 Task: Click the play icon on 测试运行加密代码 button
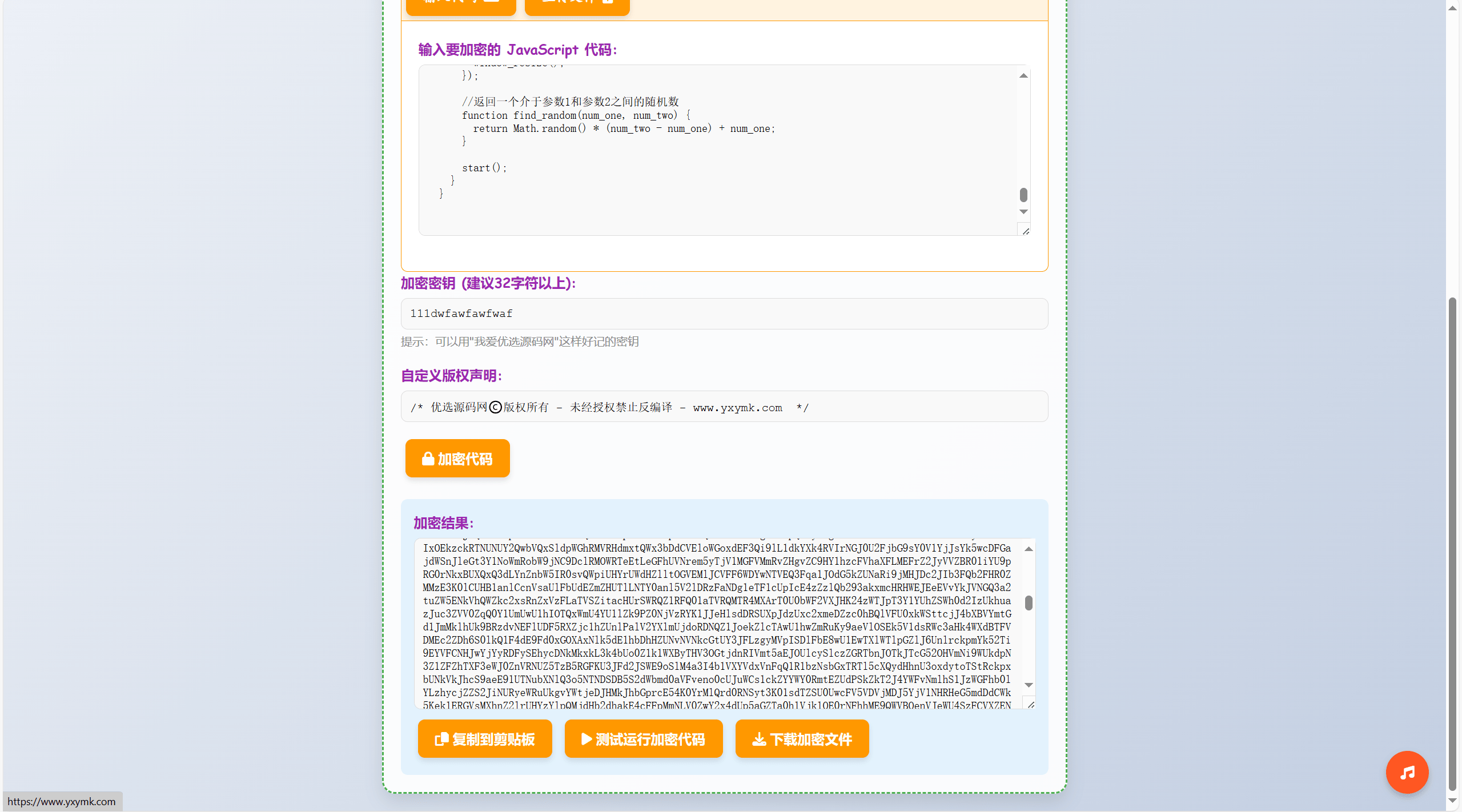[586, 739]
